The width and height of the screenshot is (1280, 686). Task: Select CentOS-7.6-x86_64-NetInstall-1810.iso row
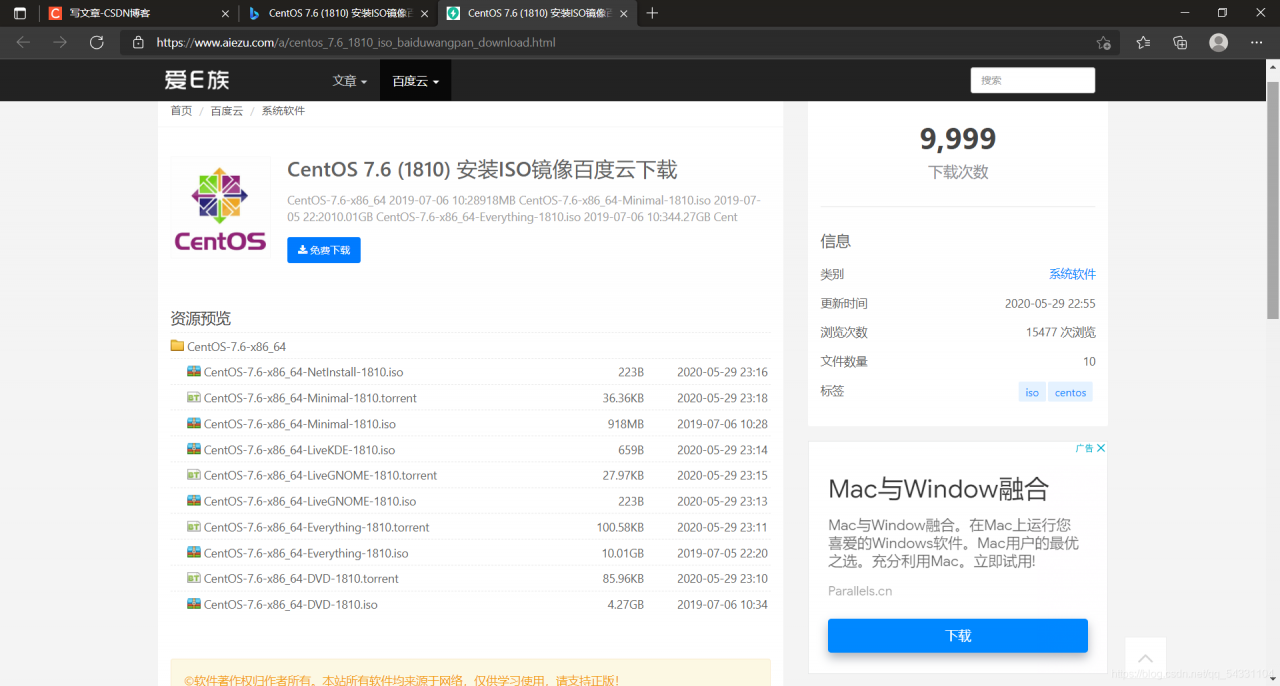(470, 372)
